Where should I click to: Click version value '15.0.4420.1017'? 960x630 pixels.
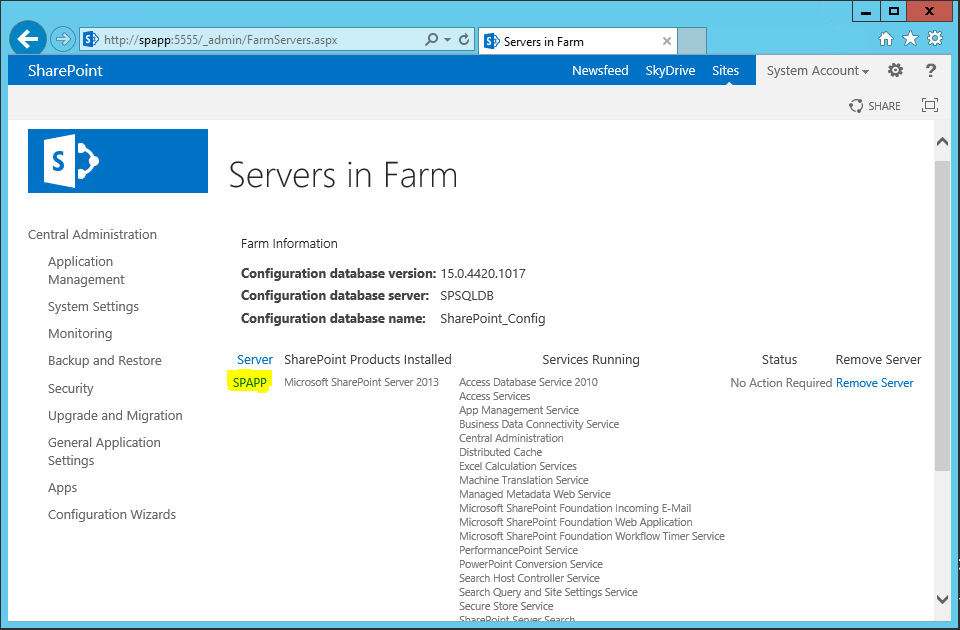[483, 273]
